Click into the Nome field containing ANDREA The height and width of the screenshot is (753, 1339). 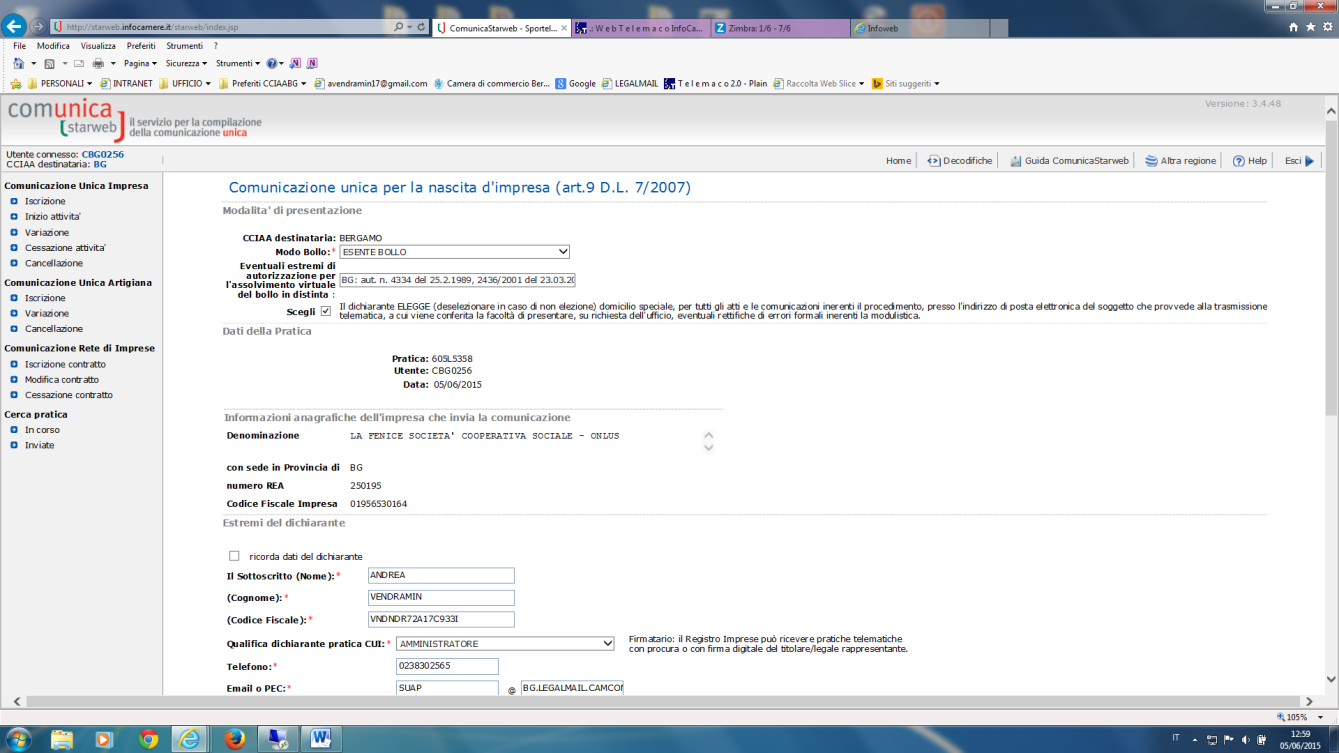tap(441, 576)
